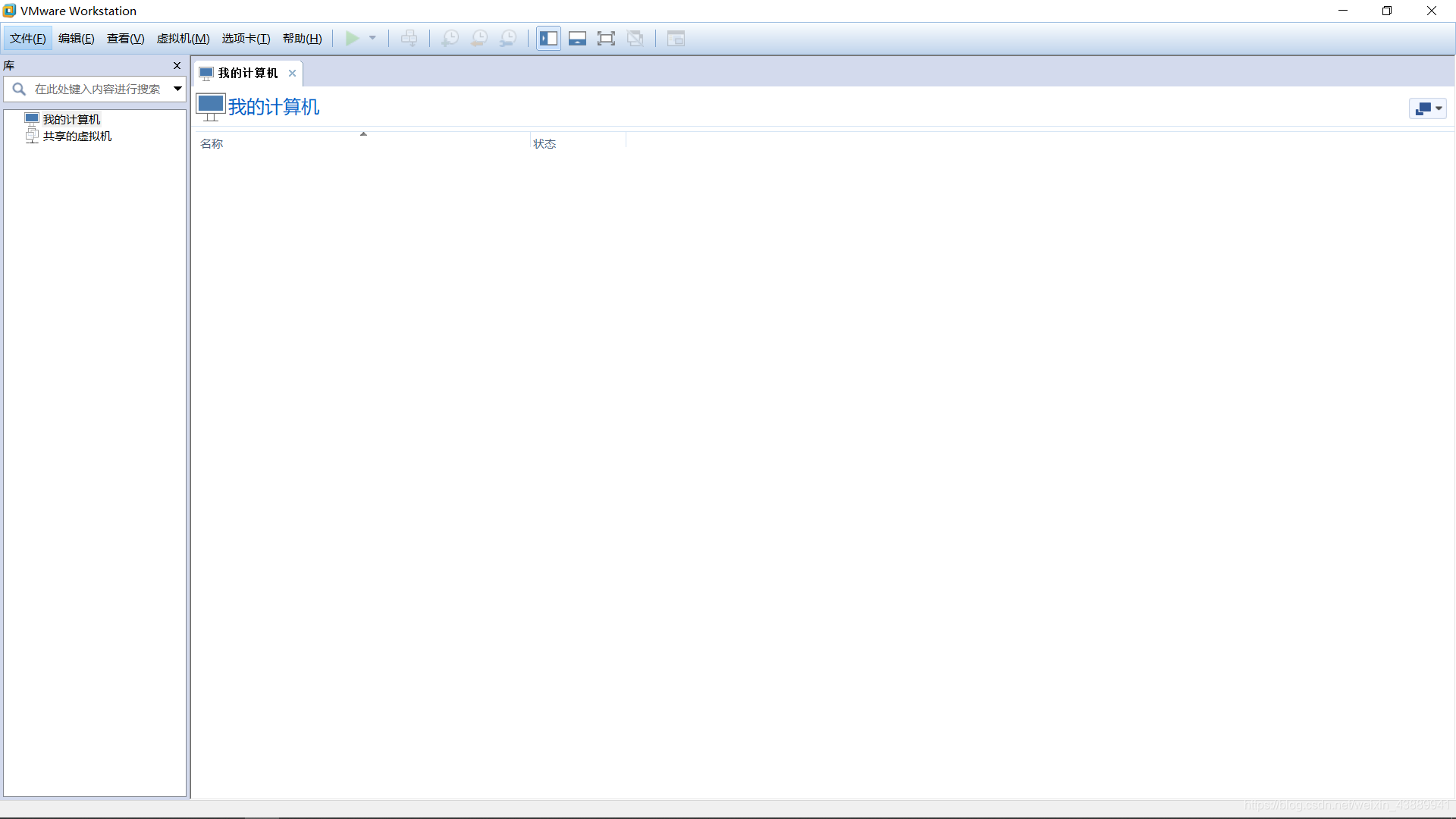Close the 库 library panel

[x=177, y=66]
